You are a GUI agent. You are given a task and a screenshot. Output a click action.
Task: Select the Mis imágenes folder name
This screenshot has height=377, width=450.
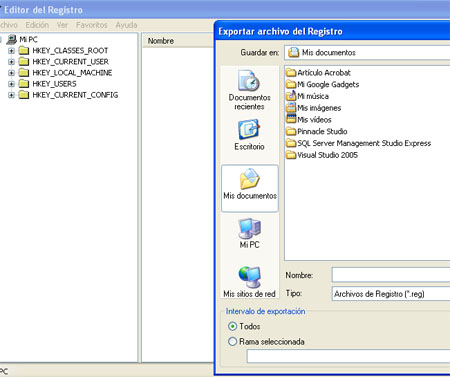point(319,108)
